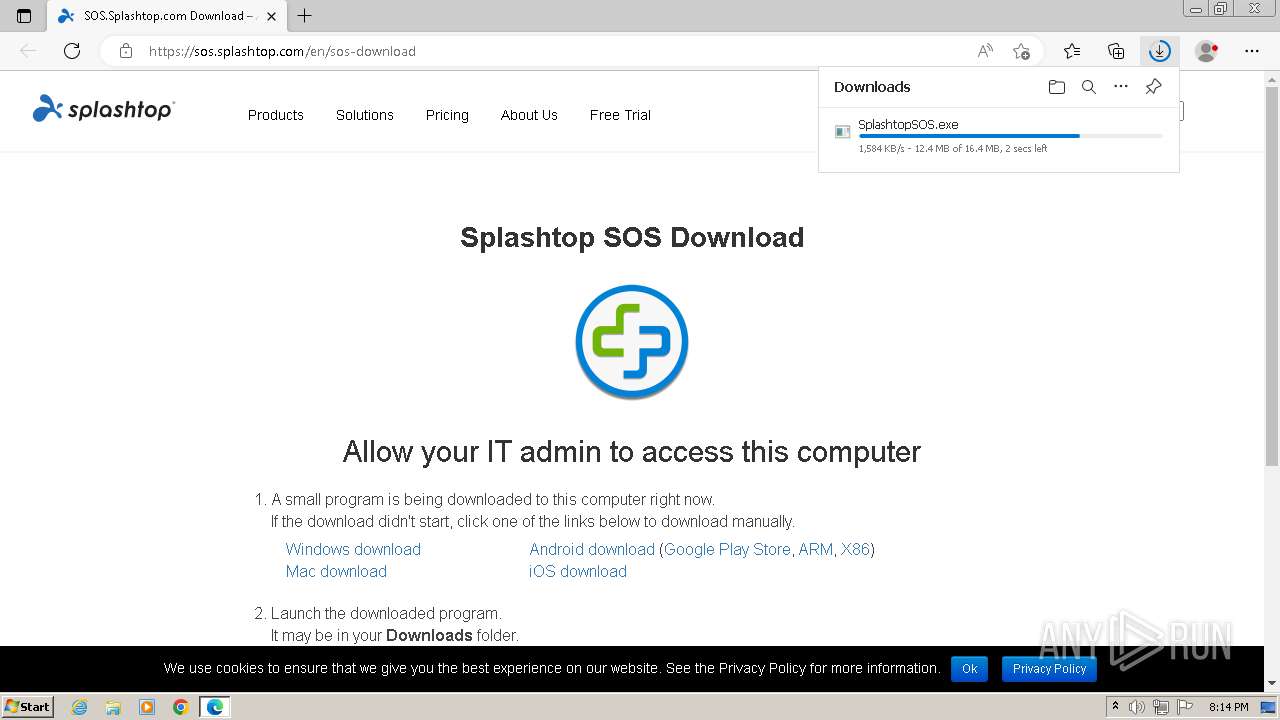Click the Windows download link
The image size is (1280, 720).
coord(353,549)
